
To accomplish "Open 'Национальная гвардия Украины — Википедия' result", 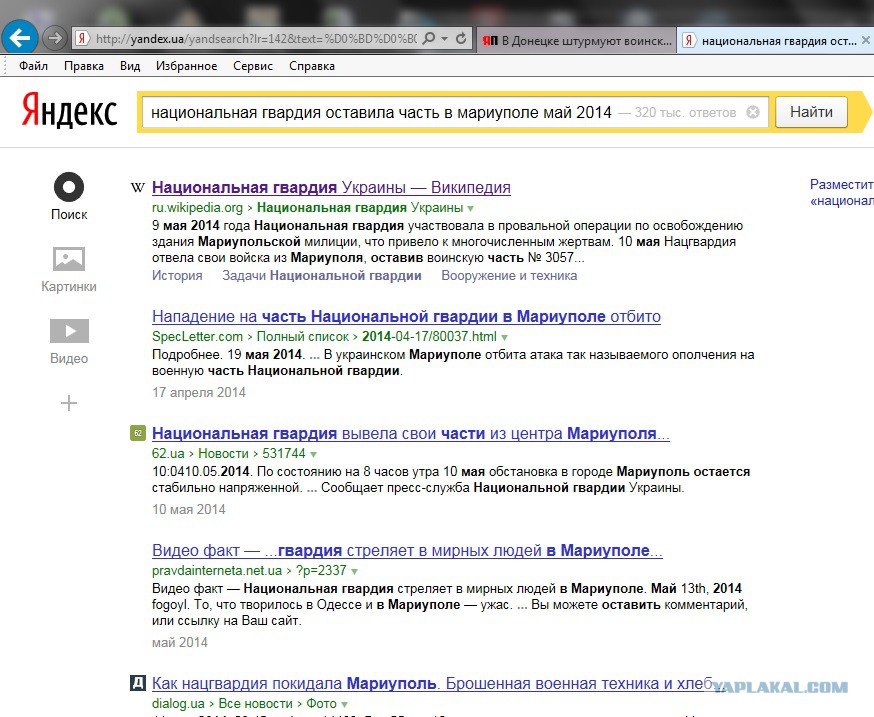I will [331, 187].
